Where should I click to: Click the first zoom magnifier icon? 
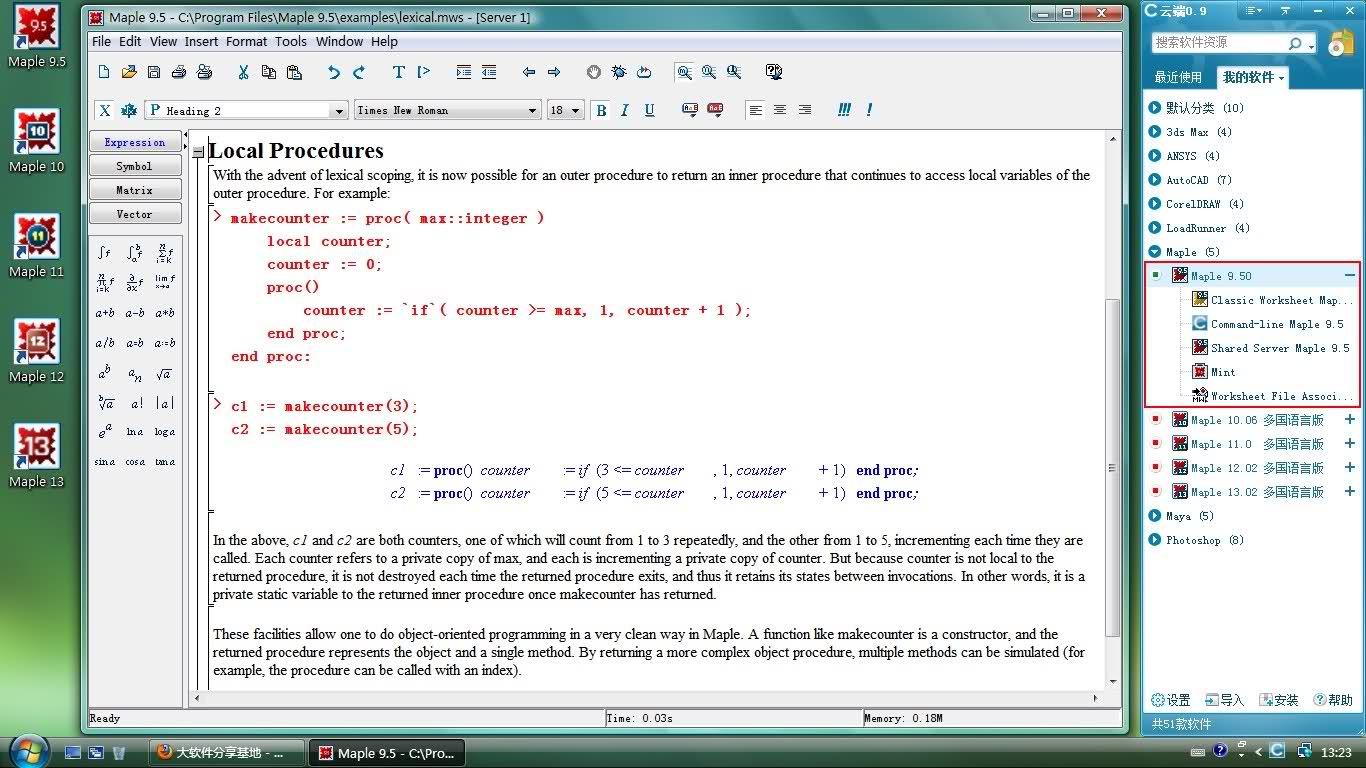pyautogui.click(x=684, y=72)
